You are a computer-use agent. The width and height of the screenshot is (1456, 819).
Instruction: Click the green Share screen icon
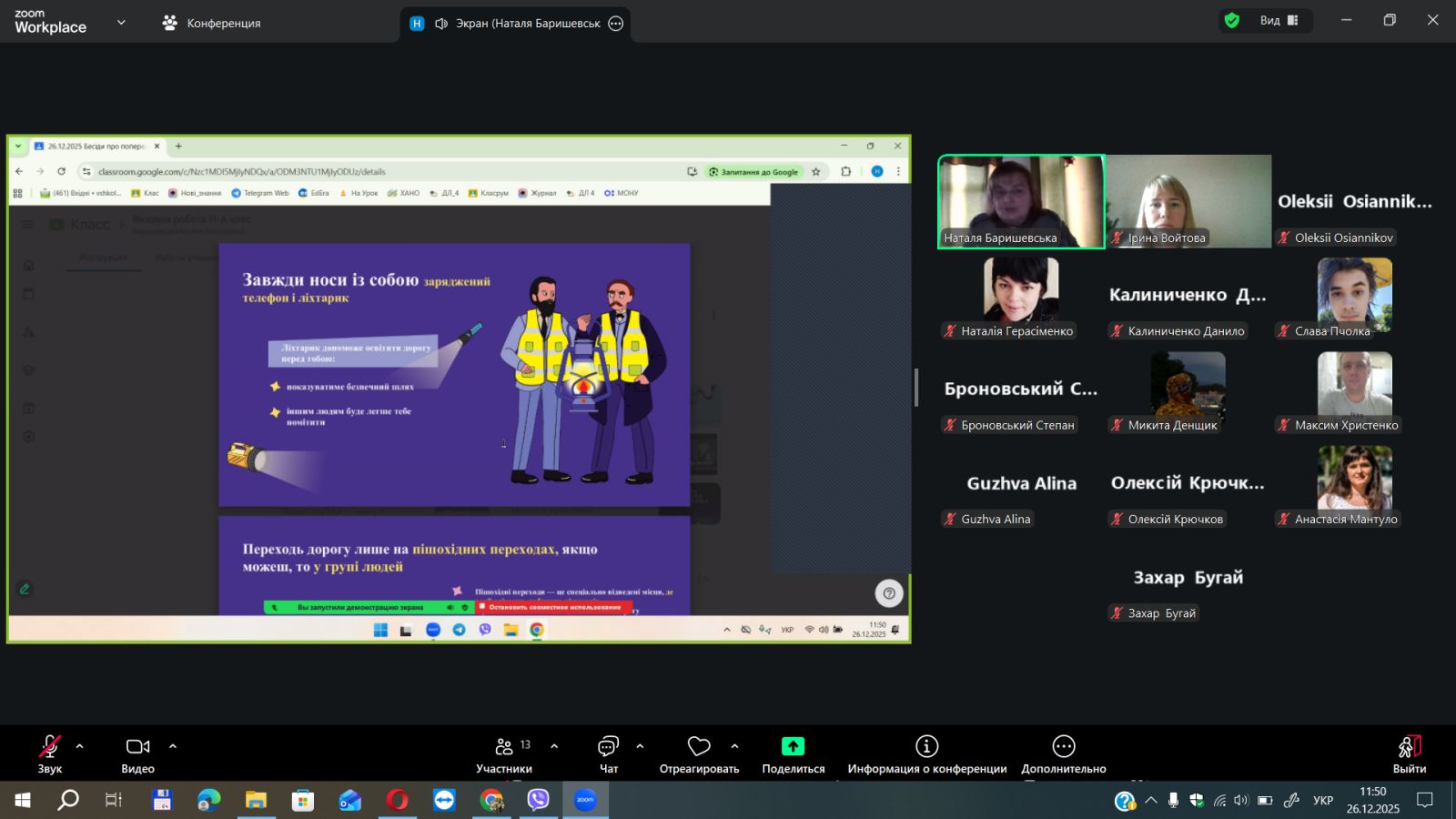(x=793, y=747)
